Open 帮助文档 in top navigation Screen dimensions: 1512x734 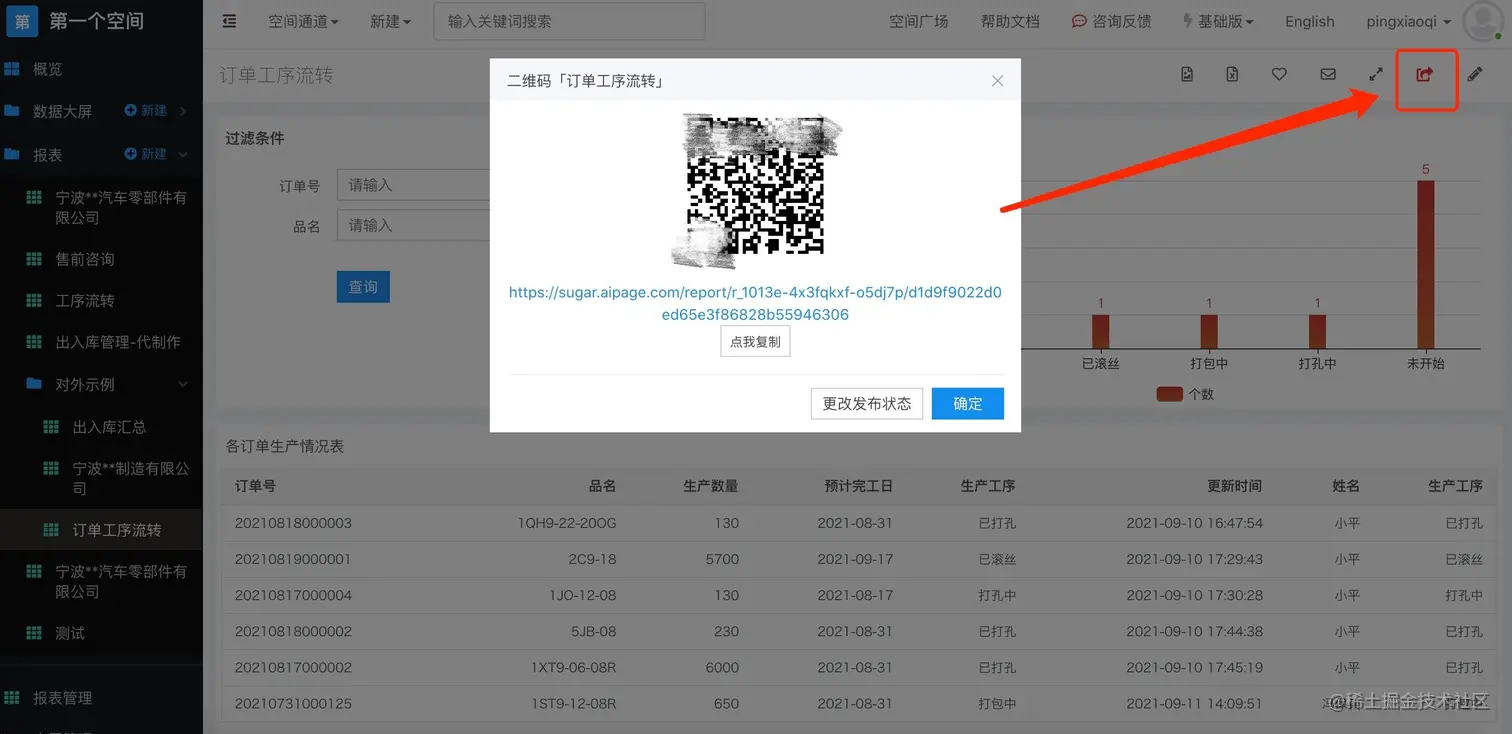(1011, 21)
